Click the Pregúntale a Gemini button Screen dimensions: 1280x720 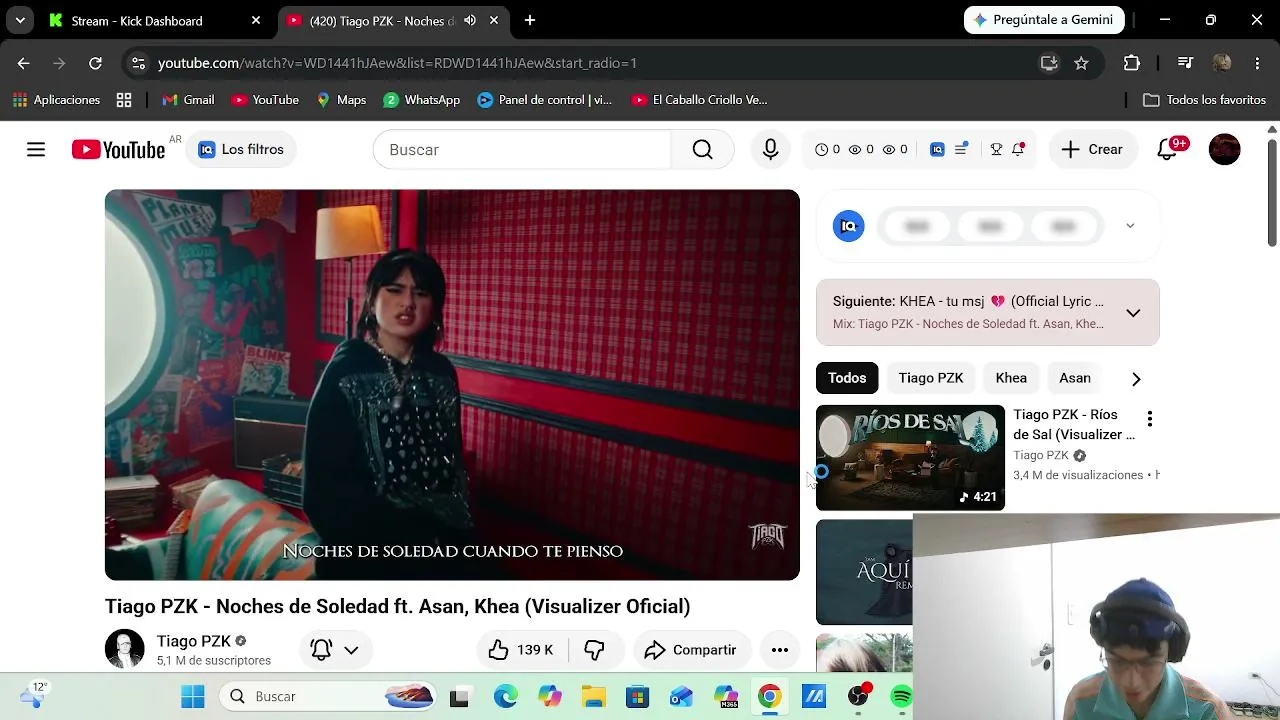click(x=1044, y=20)
